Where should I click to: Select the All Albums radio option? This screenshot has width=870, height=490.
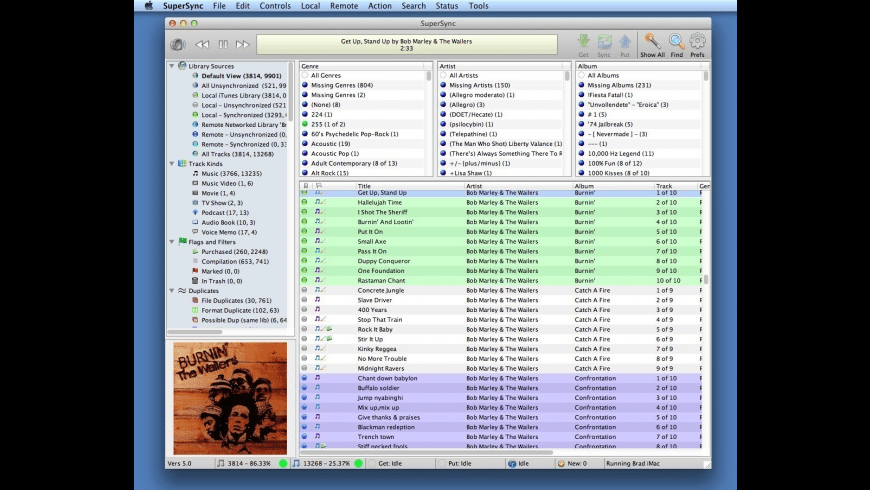580,75
